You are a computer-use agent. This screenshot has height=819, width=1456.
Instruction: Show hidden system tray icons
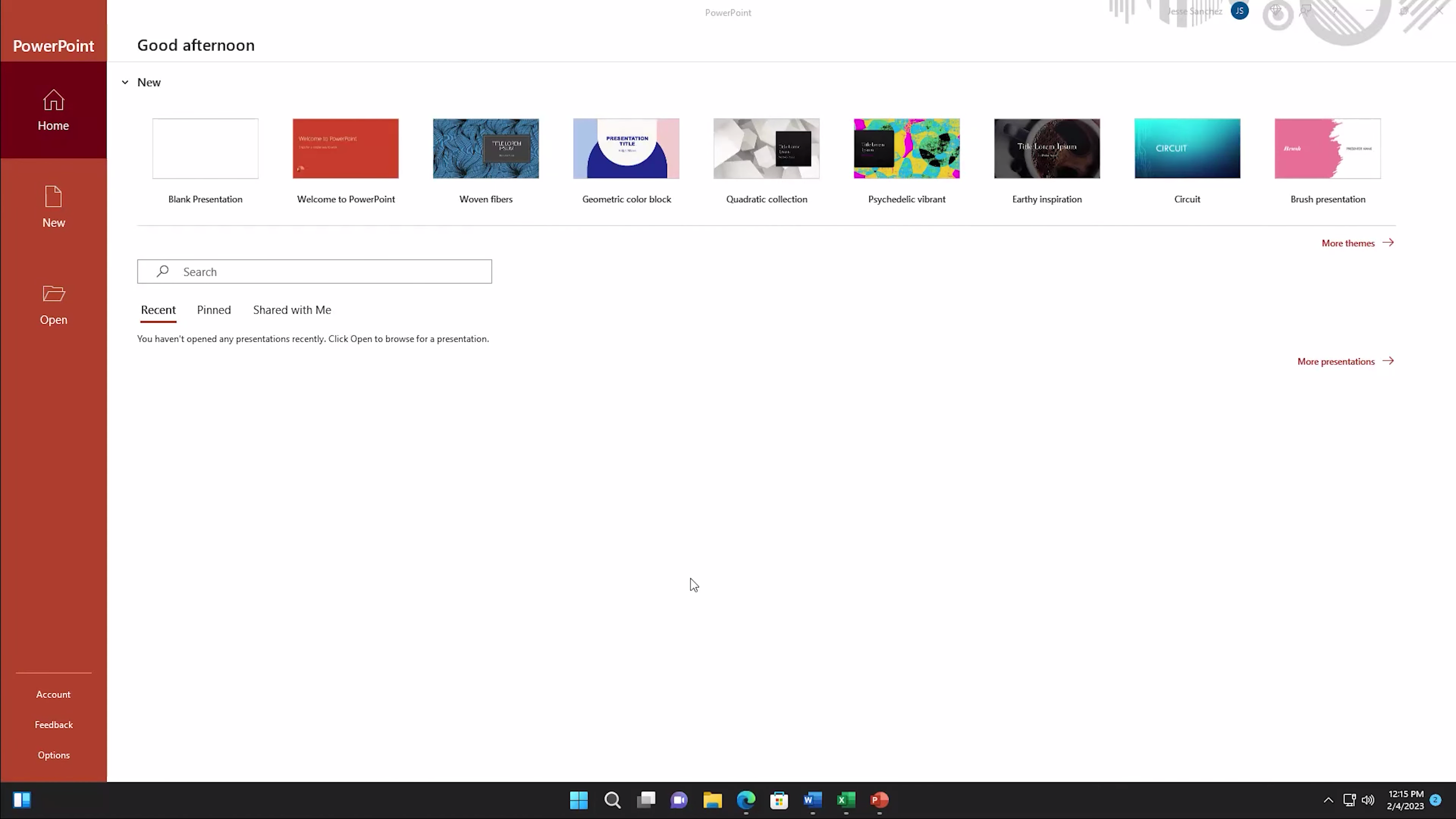pyautogui.click(x=1328, y=800)
